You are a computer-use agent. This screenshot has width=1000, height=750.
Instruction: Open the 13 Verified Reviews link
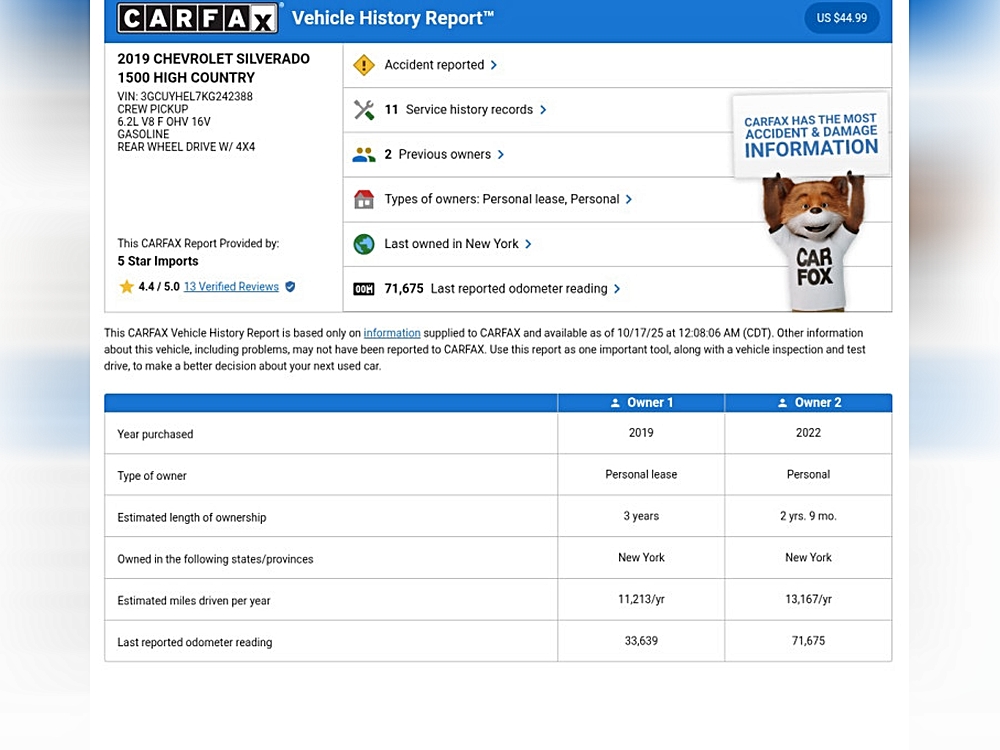point(231,287)
